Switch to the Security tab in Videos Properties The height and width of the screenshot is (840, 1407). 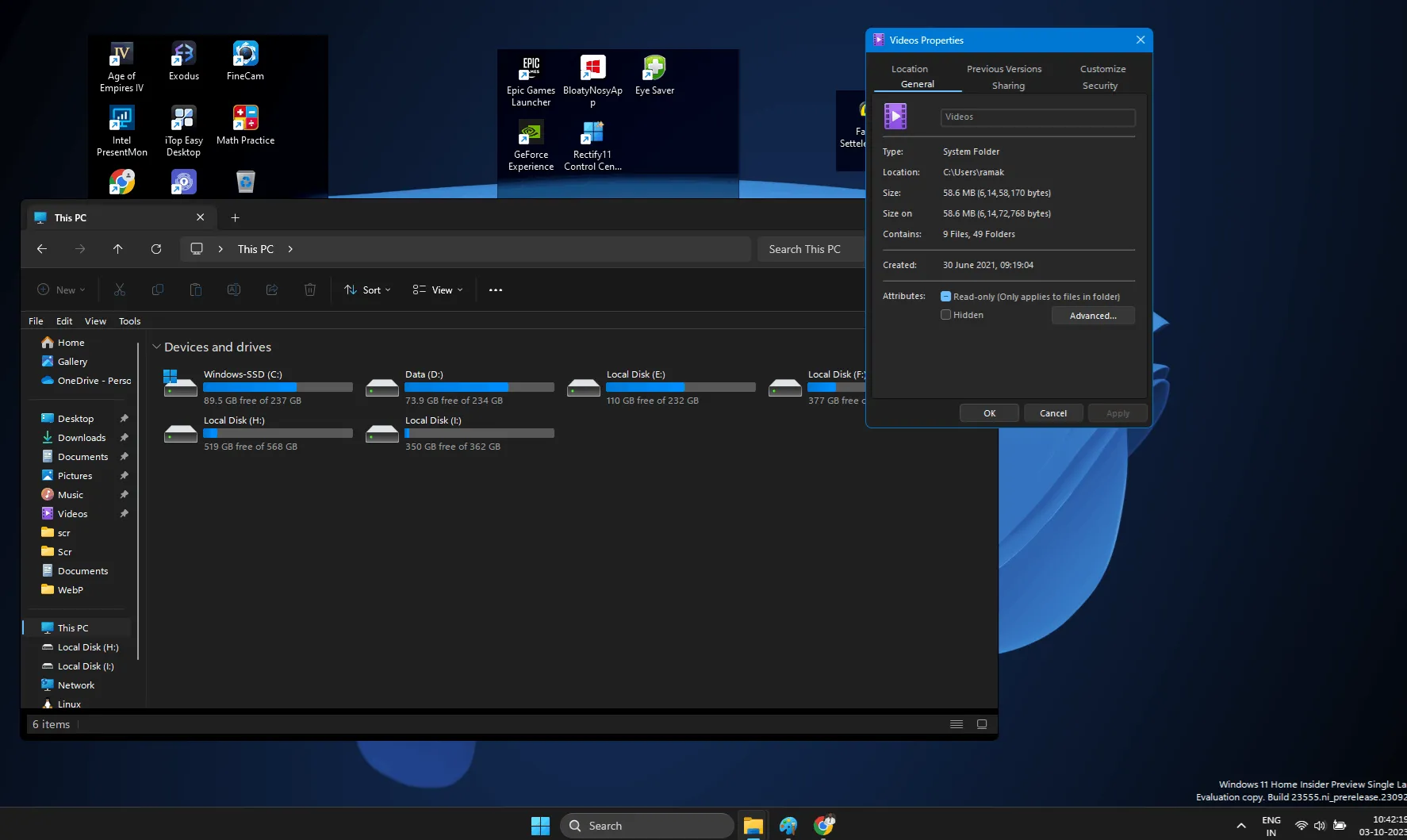[1099, 85]
